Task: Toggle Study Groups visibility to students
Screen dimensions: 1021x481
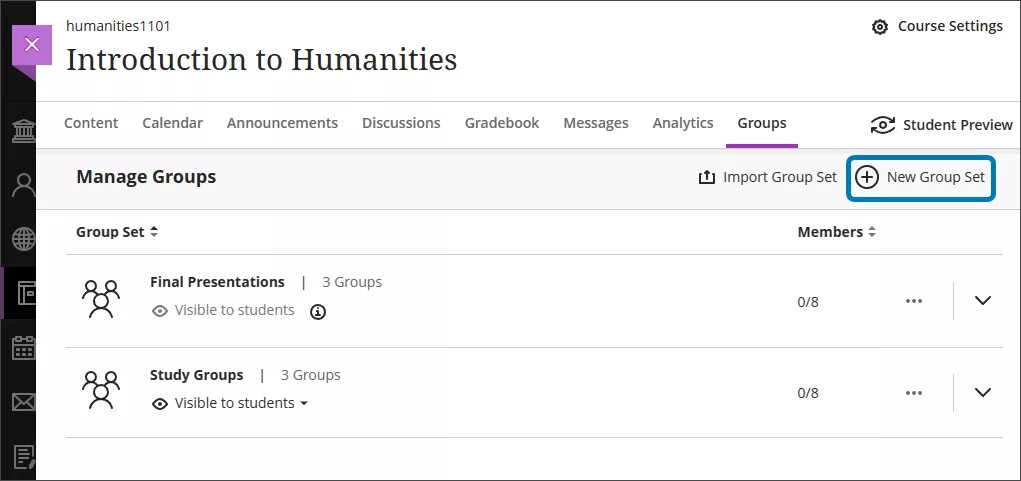Action: 230,403
